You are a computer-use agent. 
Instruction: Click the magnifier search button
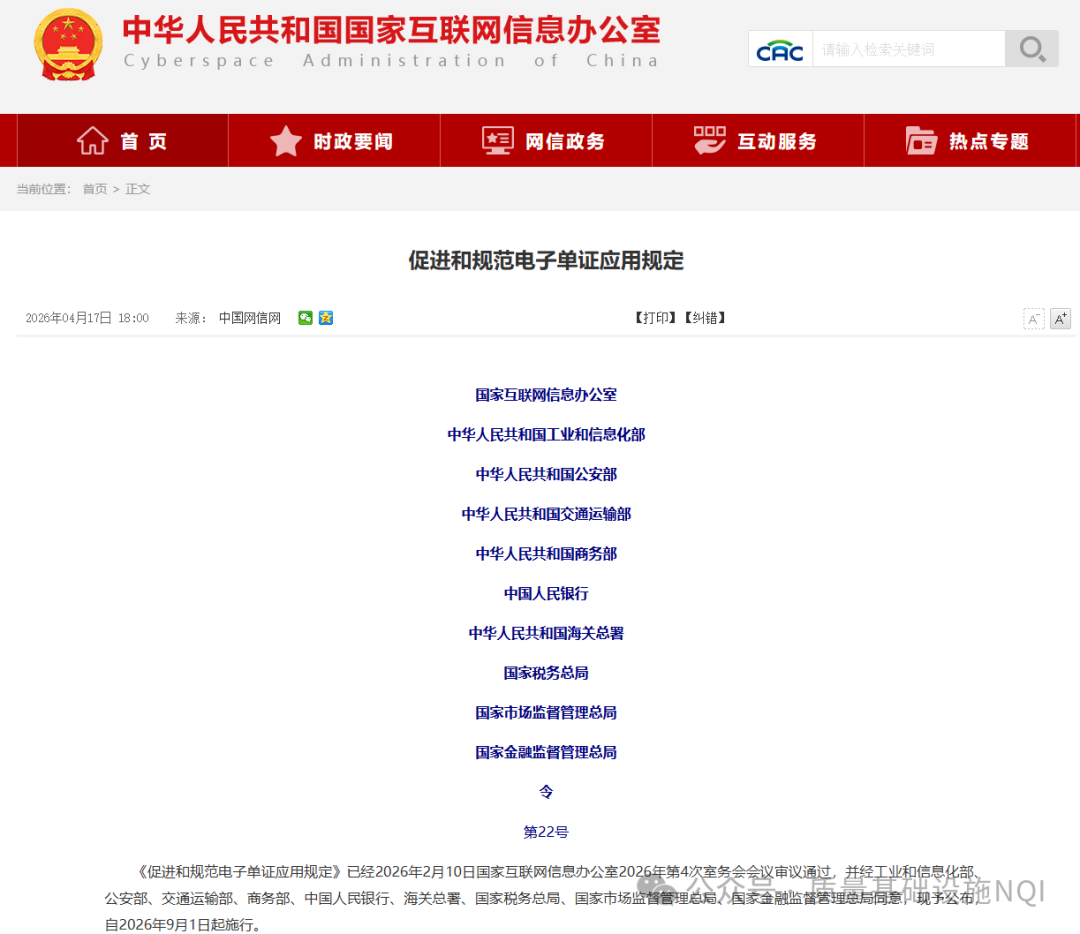1032,49
